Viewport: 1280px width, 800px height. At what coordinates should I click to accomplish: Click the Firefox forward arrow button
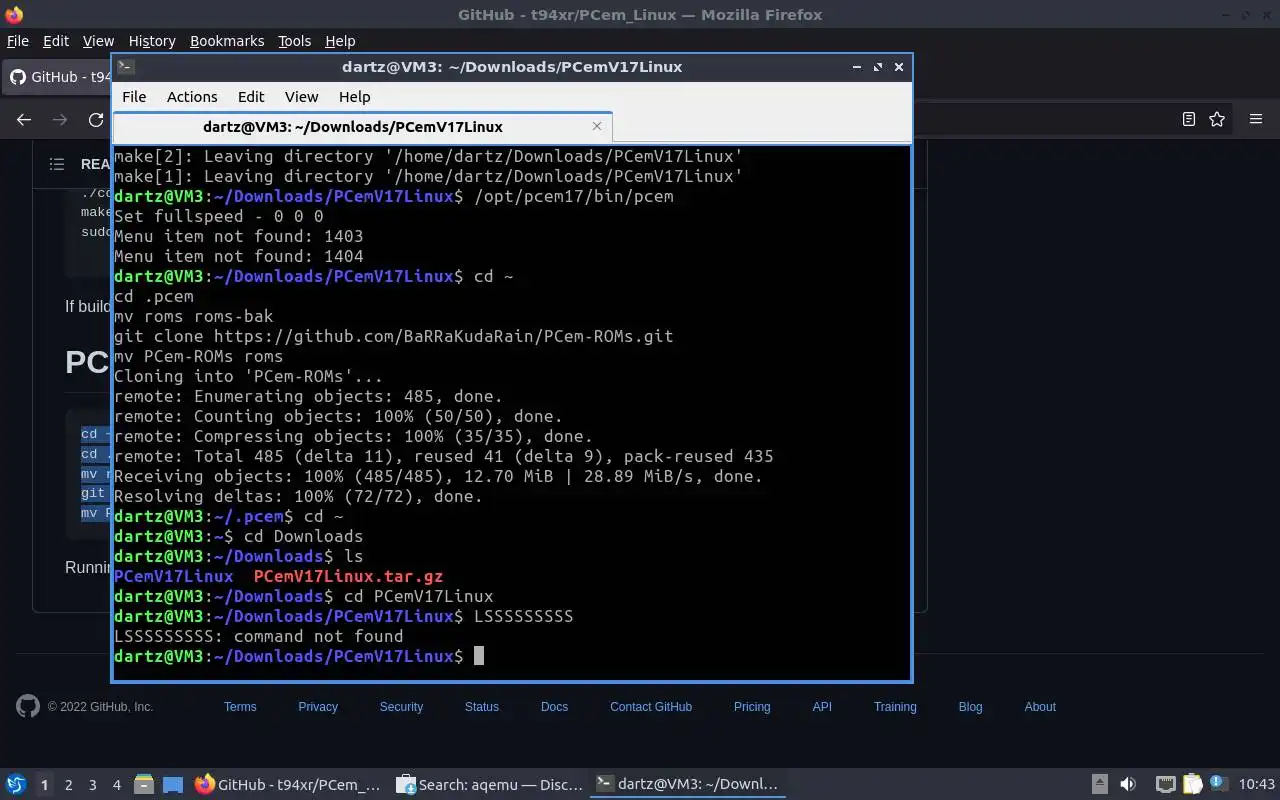coord(60,119)
